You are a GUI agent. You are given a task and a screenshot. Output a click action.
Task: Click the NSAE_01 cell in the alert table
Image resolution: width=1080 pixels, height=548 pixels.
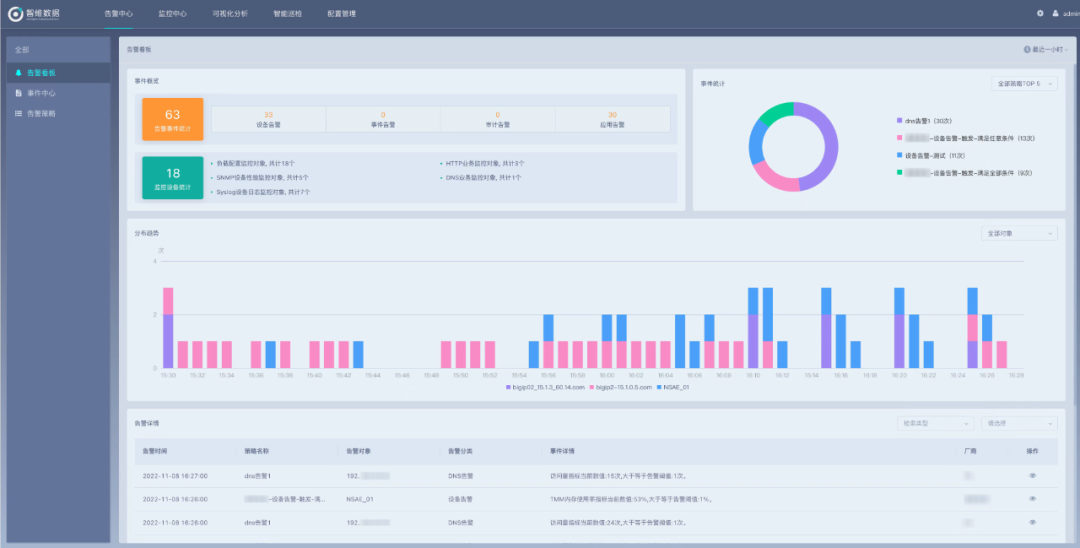tap(360, 498)
